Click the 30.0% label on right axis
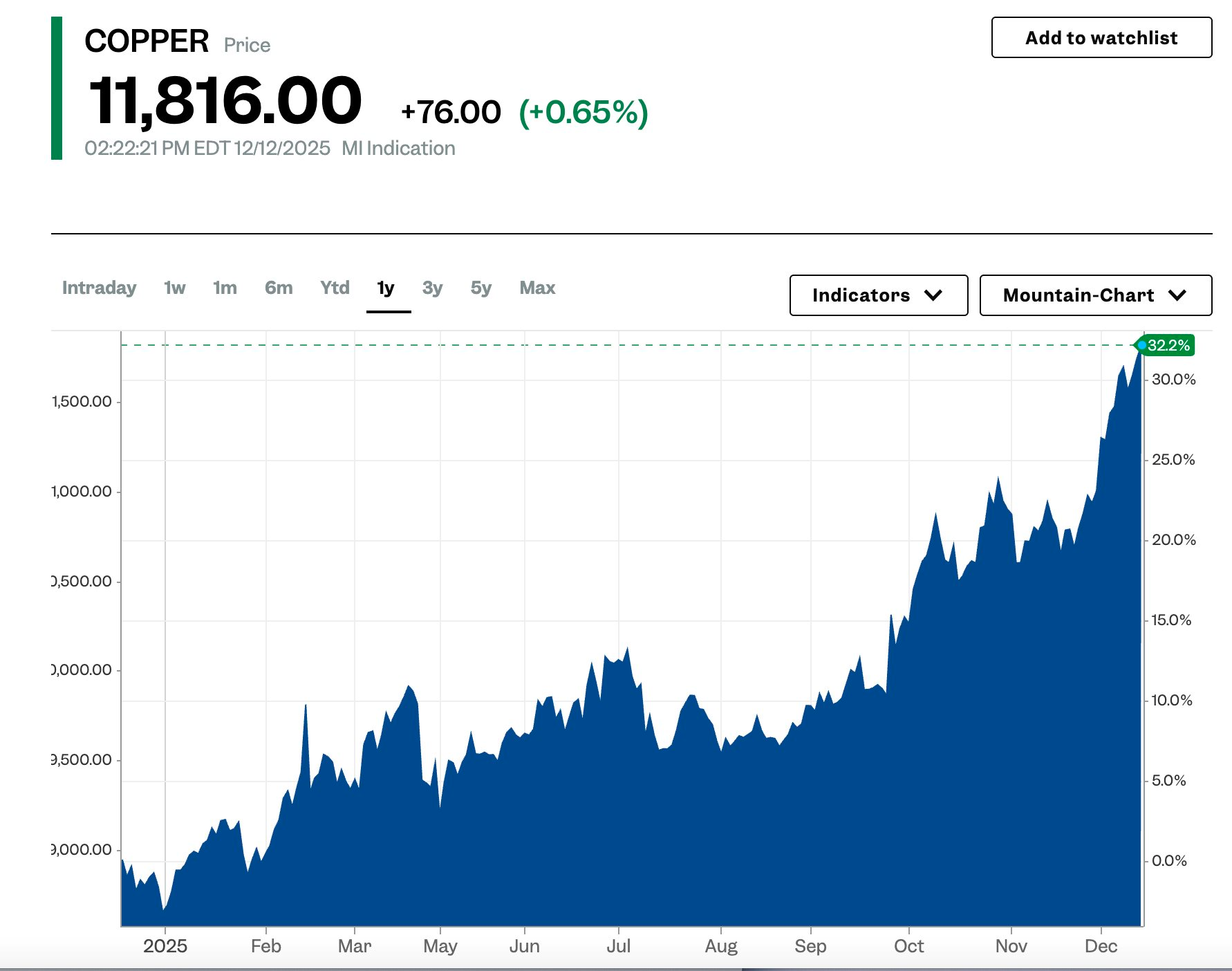The height and width of the screenshot is (971, 1232). (1173, 380)
